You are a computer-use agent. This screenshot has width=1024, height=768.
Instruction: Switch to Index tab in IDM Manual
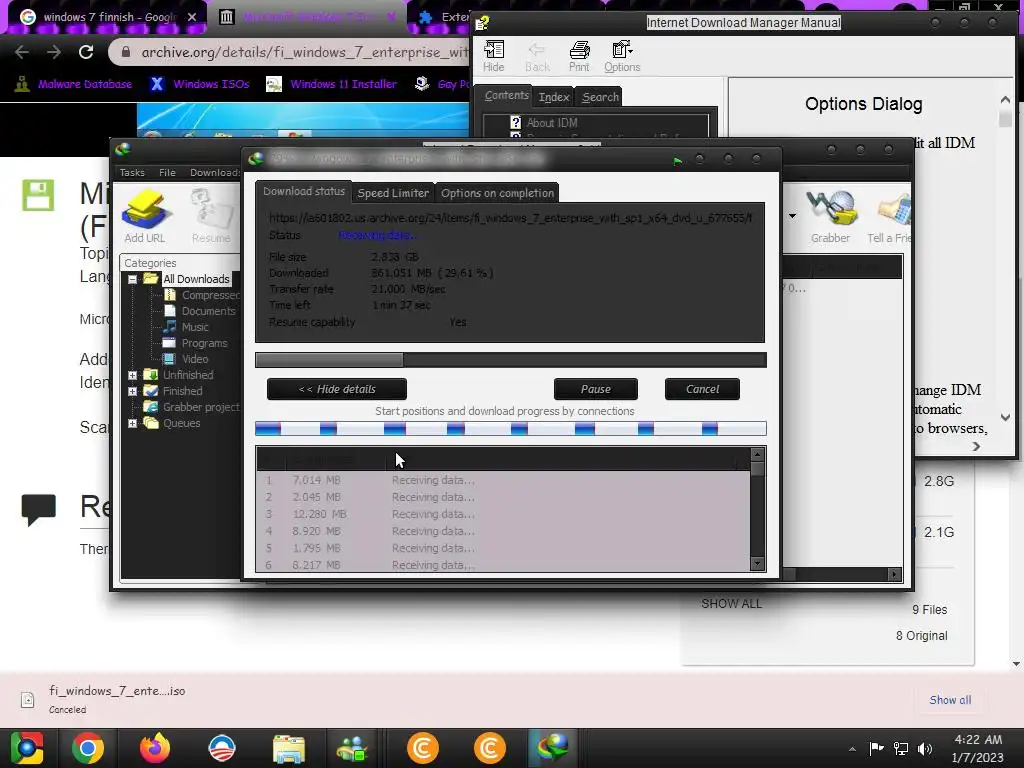point(554,97)
